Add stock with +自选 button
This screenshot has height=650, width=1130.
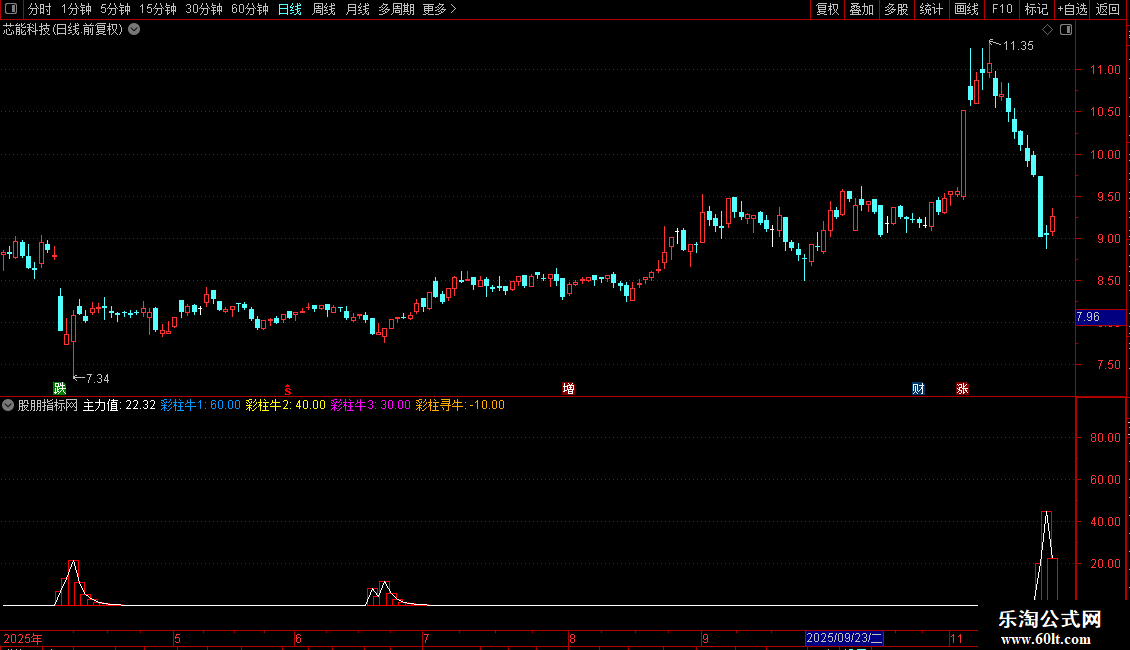(x=1072, y=9)
